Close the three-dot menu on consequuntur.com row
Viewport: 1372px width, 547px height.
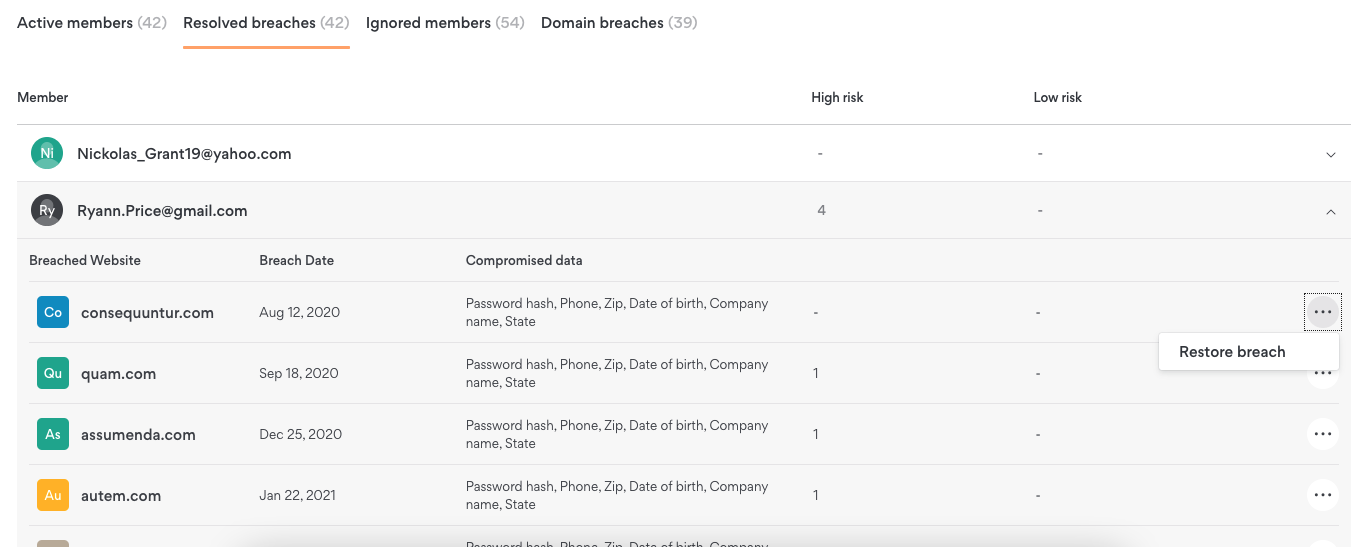pyautogui.click(x=1322, y=312)
